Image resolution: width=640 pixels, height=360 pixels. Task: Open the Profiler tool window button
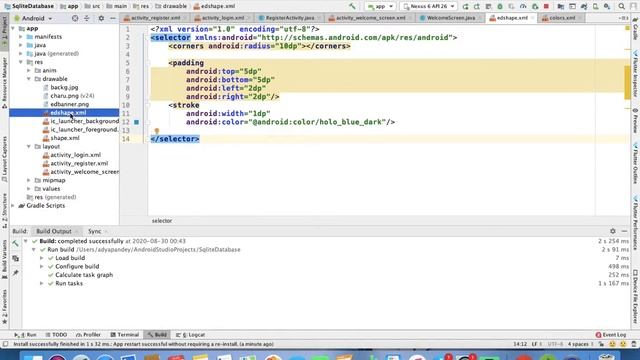point(88,335)
